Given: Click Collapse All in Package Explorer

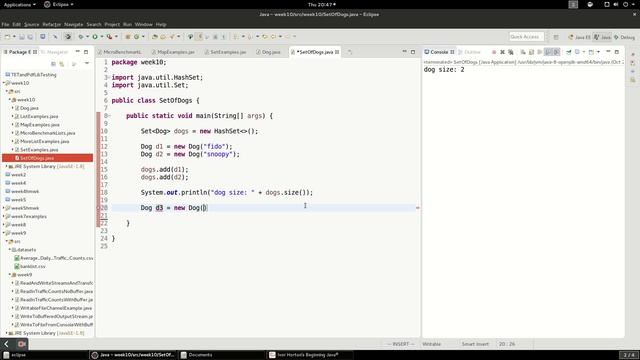Looking at the screenshot, I should pos(53,64).
